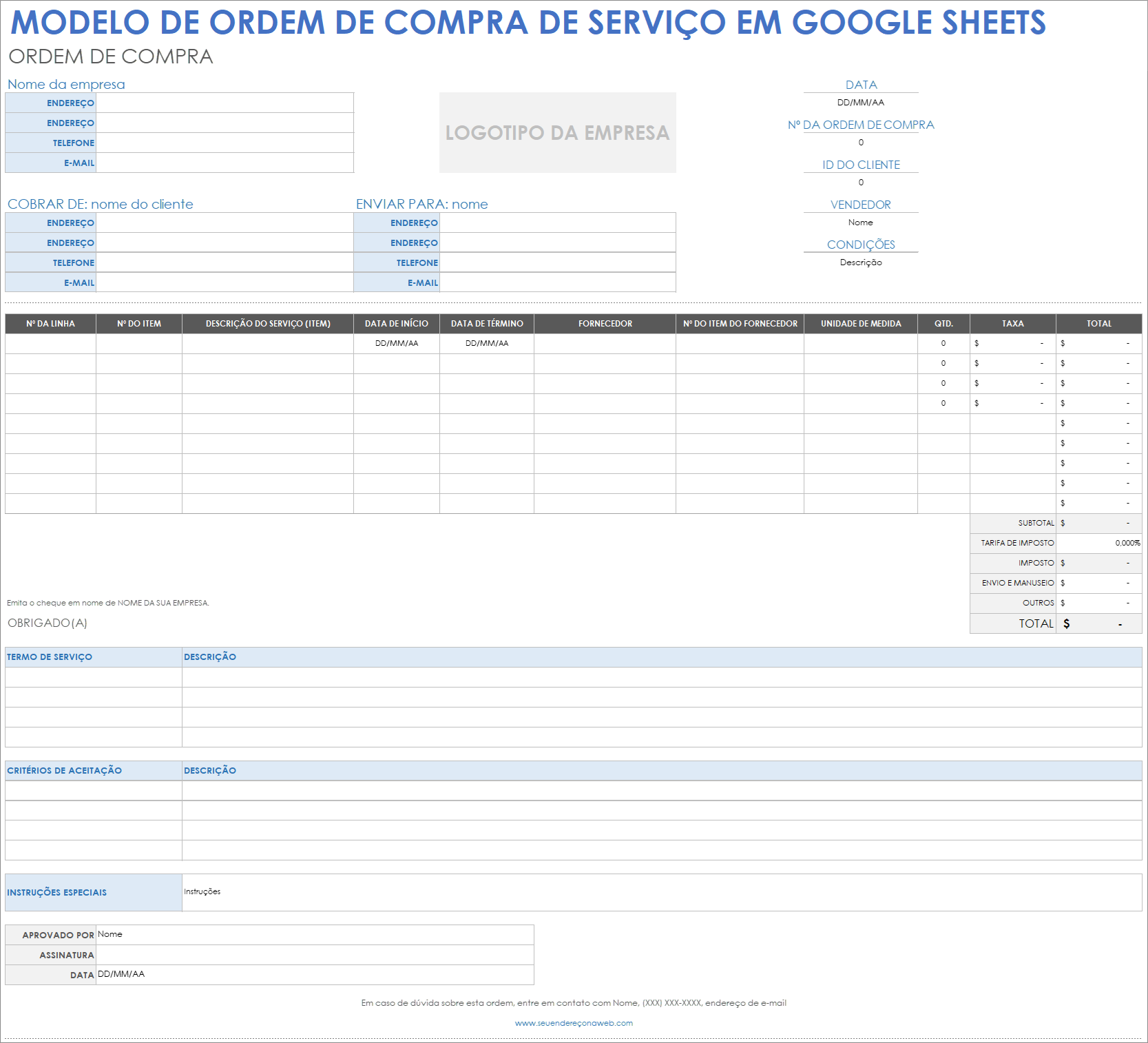Click the E-MAIL field under COBRAR DE

point(224,282)
